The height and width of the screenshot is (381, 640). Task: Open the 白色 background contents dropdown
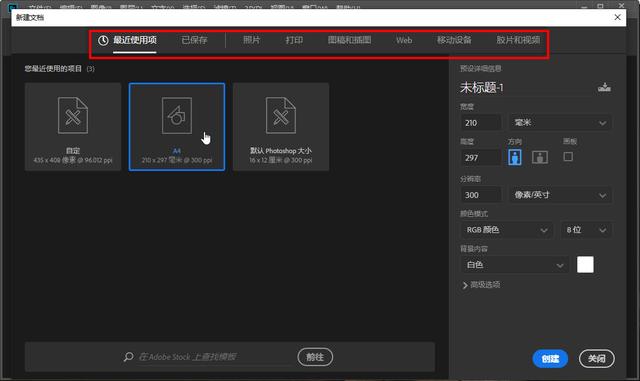coord(514,265)
